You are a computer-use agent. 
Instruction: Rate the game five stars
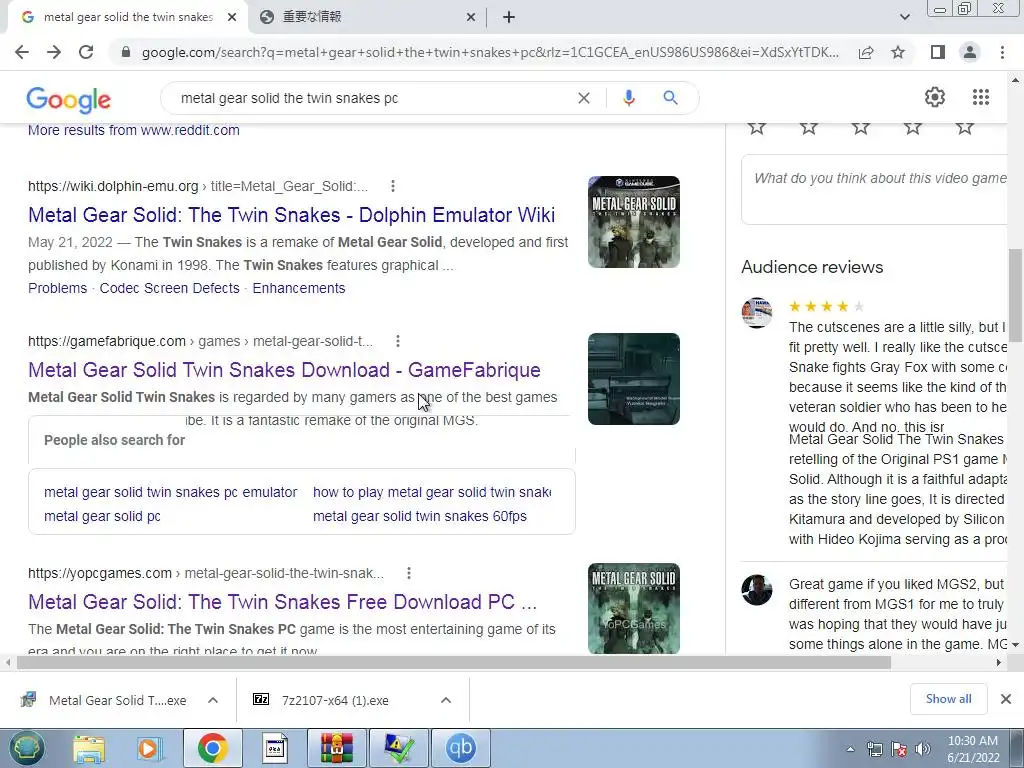tap(965, 127)
